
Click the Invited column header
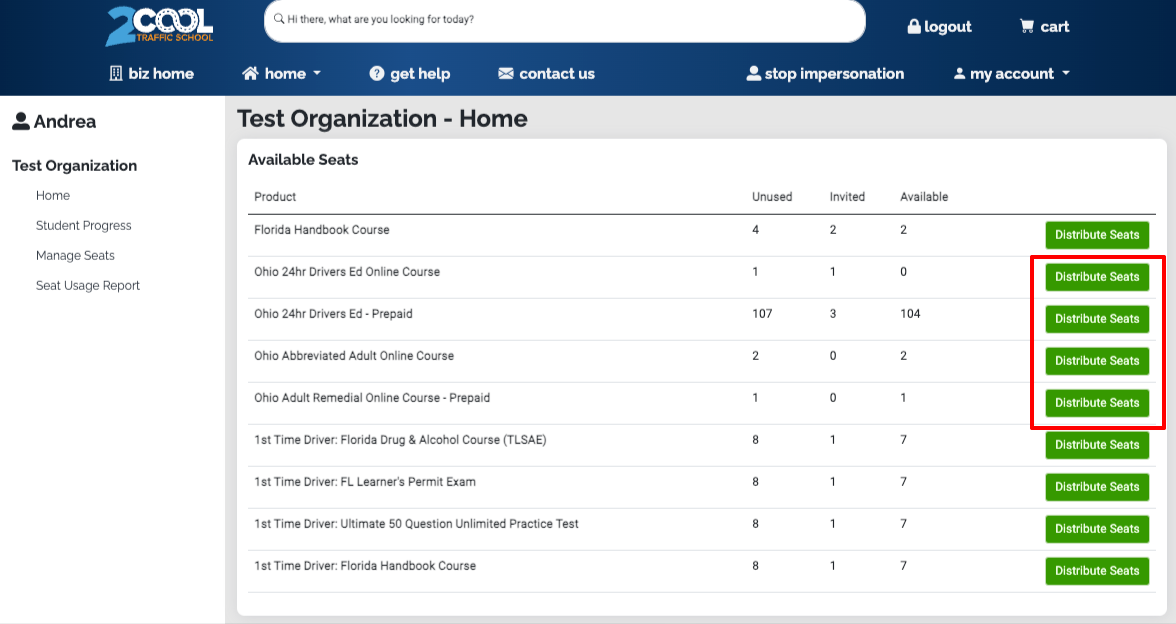click(x=847, y=196)
